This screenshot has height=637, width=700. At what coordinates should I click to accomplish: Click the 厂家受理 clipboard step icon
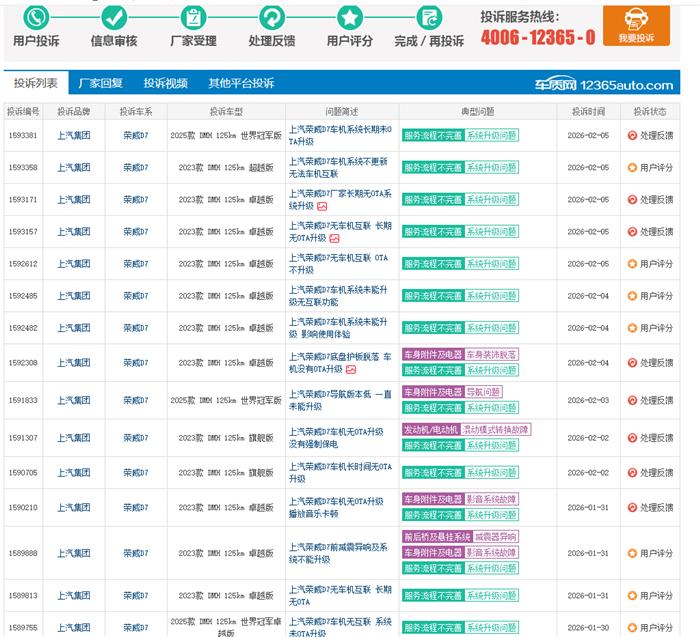[x=192, y=17]
